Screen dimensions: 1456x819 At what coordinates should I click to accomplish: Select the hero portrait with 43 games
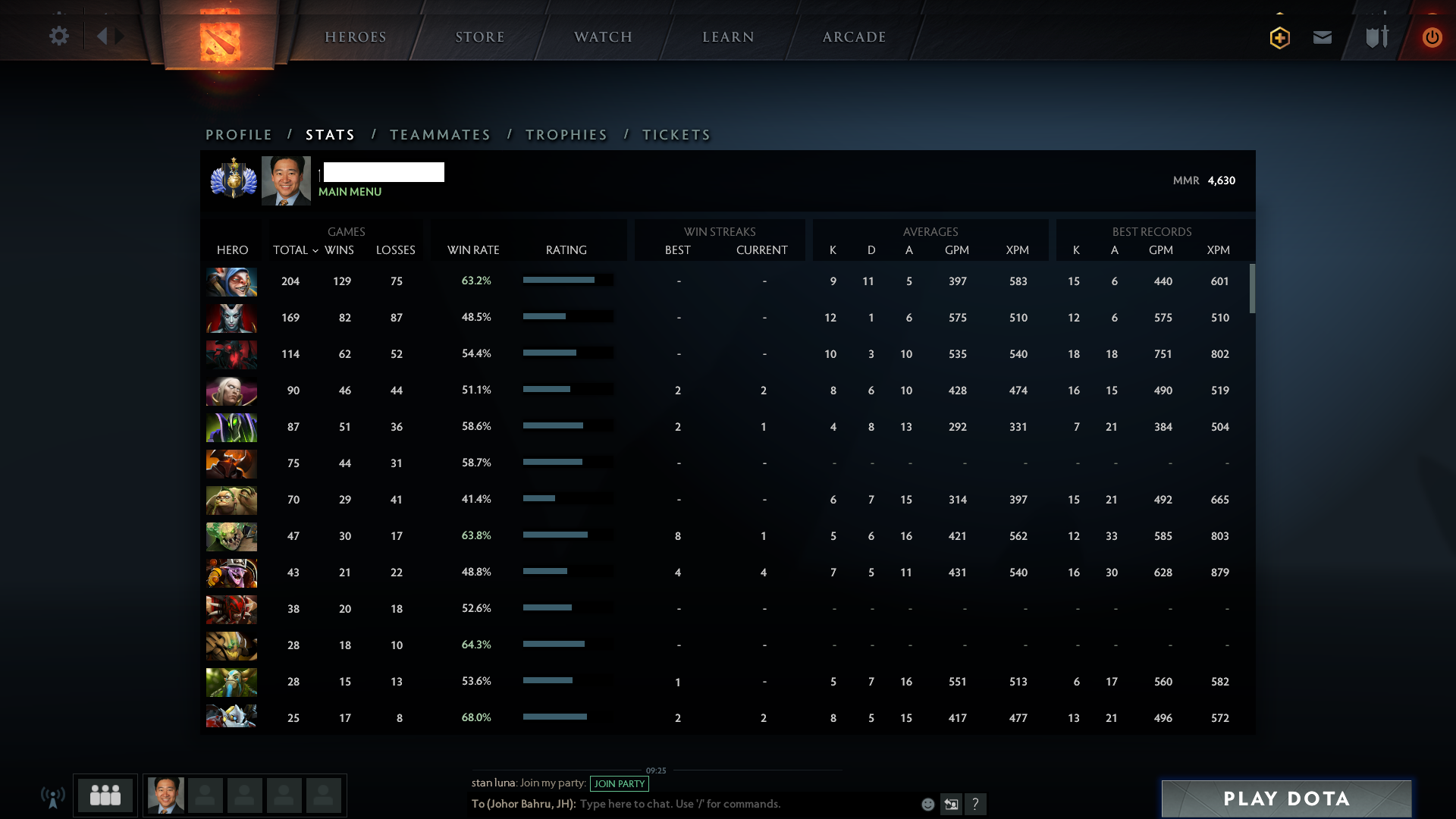coord(231,573)
